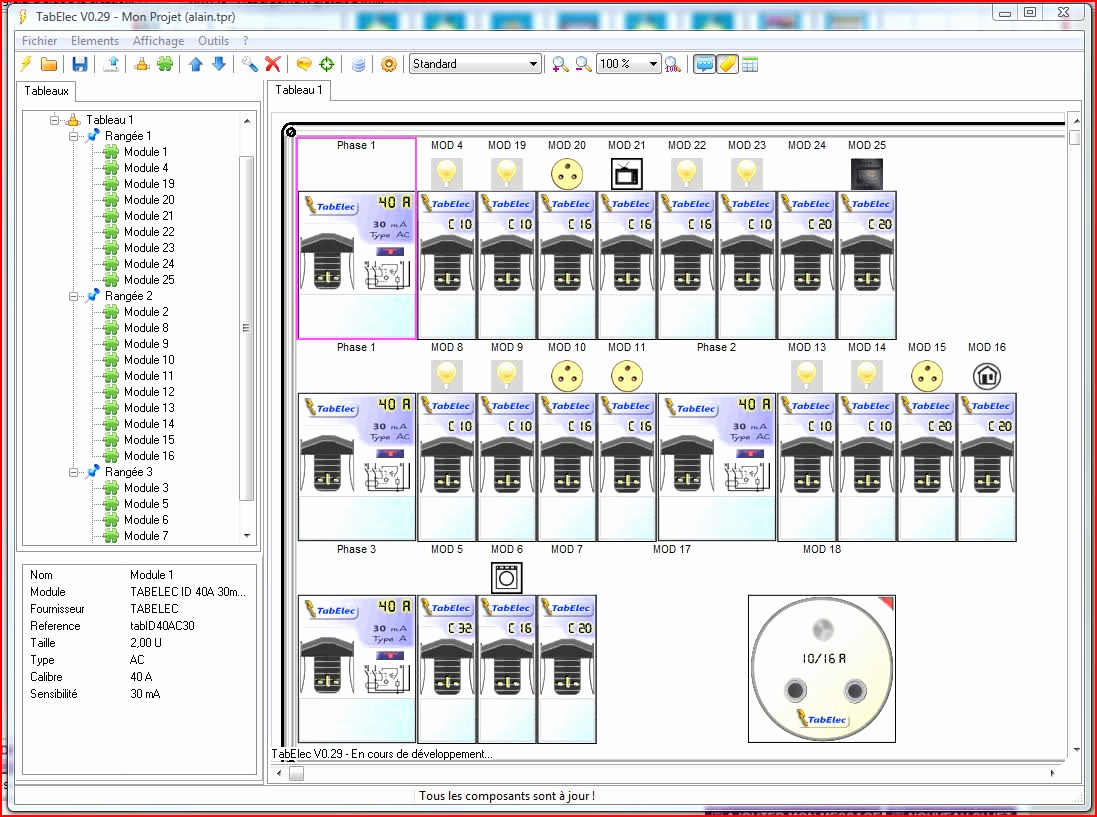Click the green crosshair target icon
The image size is (1097, 817).
[x=327, y=64]
